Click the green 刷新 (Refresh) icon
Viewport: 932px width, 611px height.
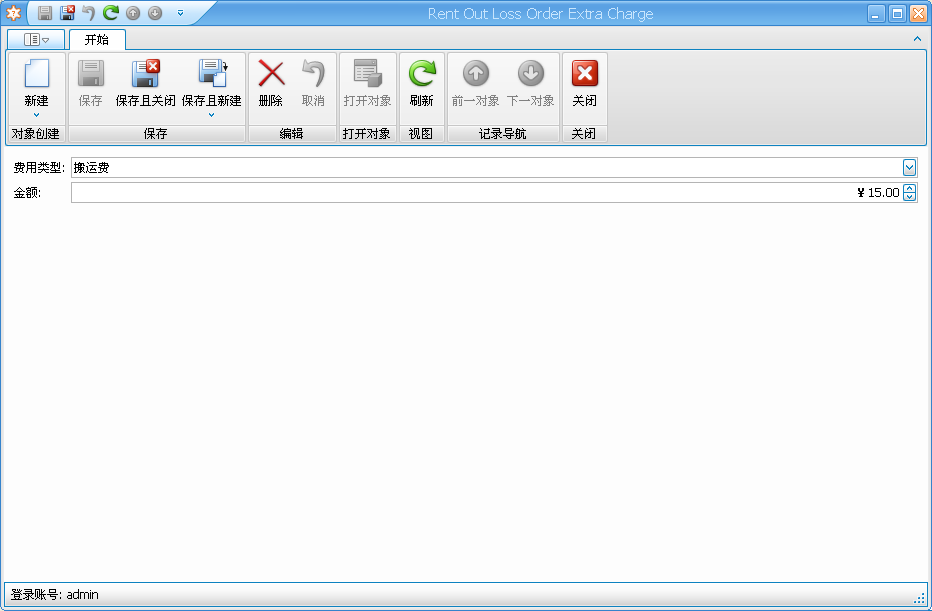point(422,74)
